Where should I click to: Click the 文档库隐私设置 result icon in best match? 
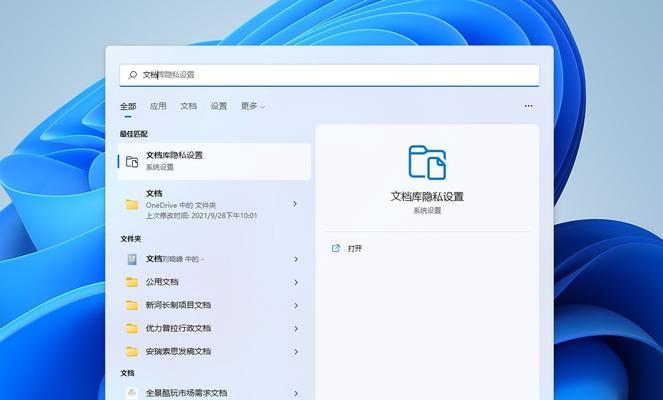tap(132, 162)
